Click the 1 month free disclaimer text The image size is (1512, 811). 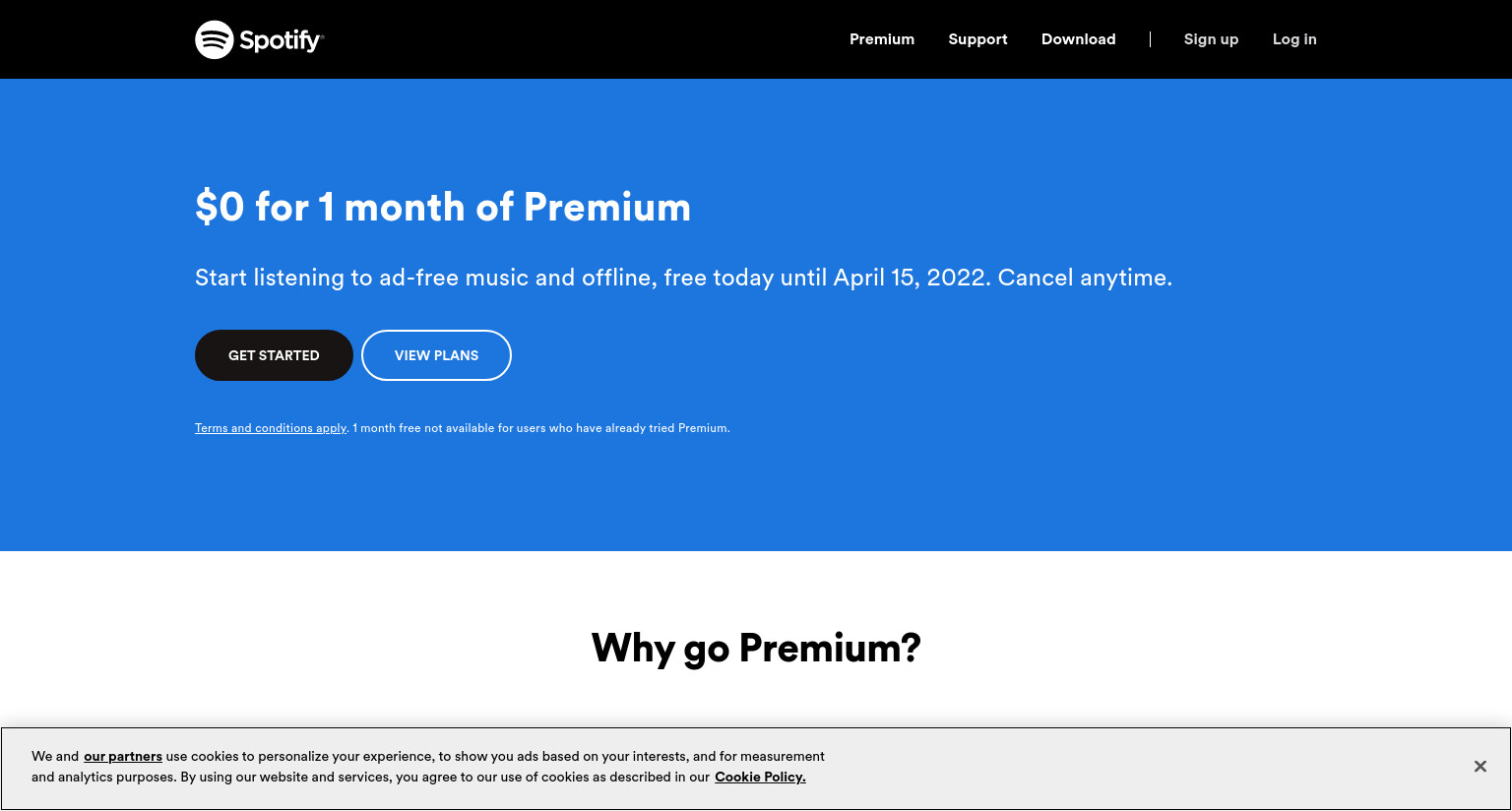pyautogui.click(x=541, y=428)
